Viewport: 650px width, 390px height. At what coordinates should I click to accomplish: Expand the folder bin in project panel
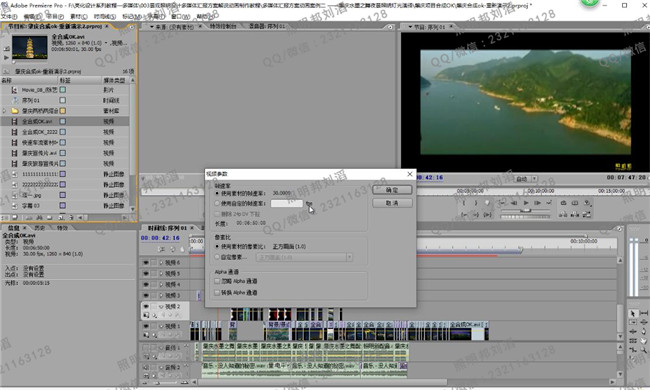pyautogui.click(x=5, y=111)
